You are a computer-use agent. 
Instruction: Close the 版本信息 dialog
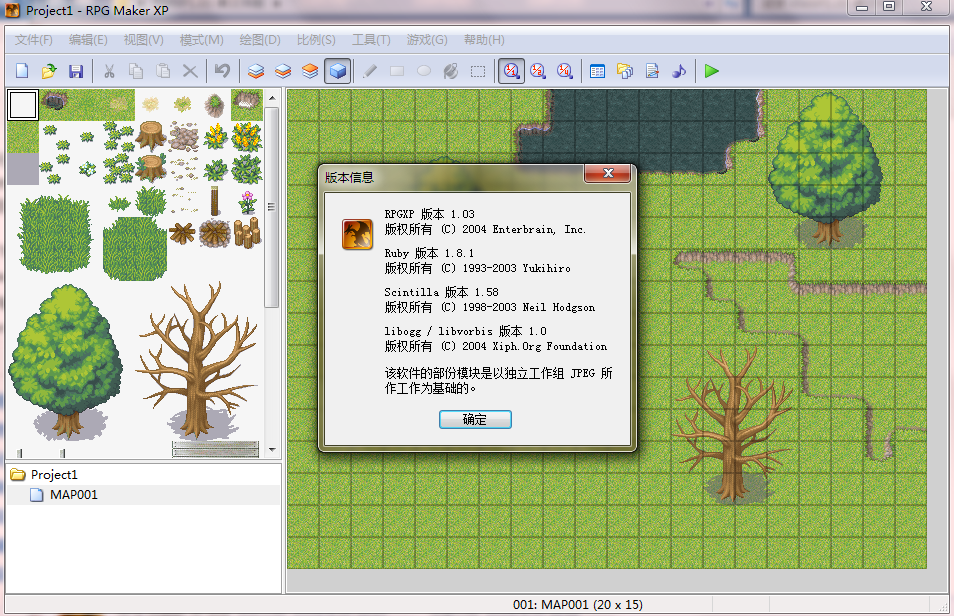tap(608, 173)
